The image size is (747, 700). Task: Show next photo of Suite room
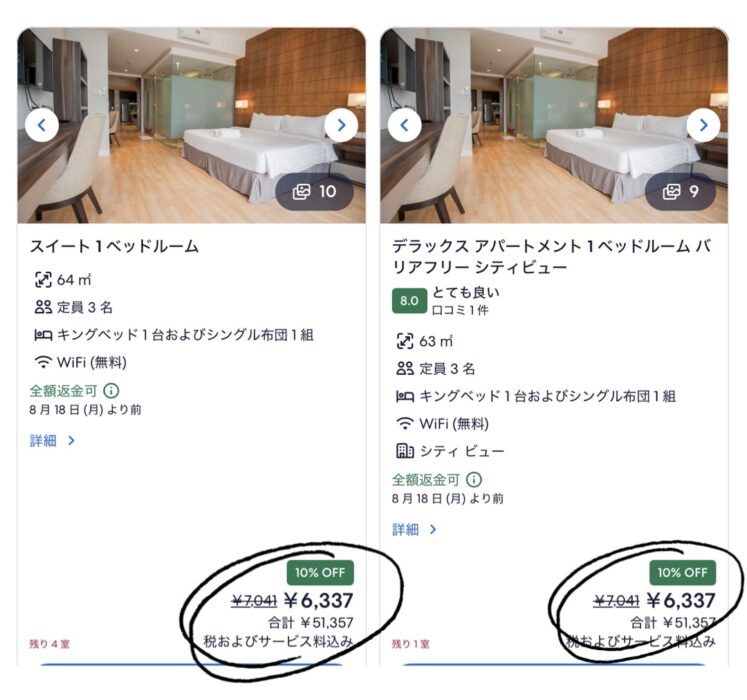coord(341,125)
